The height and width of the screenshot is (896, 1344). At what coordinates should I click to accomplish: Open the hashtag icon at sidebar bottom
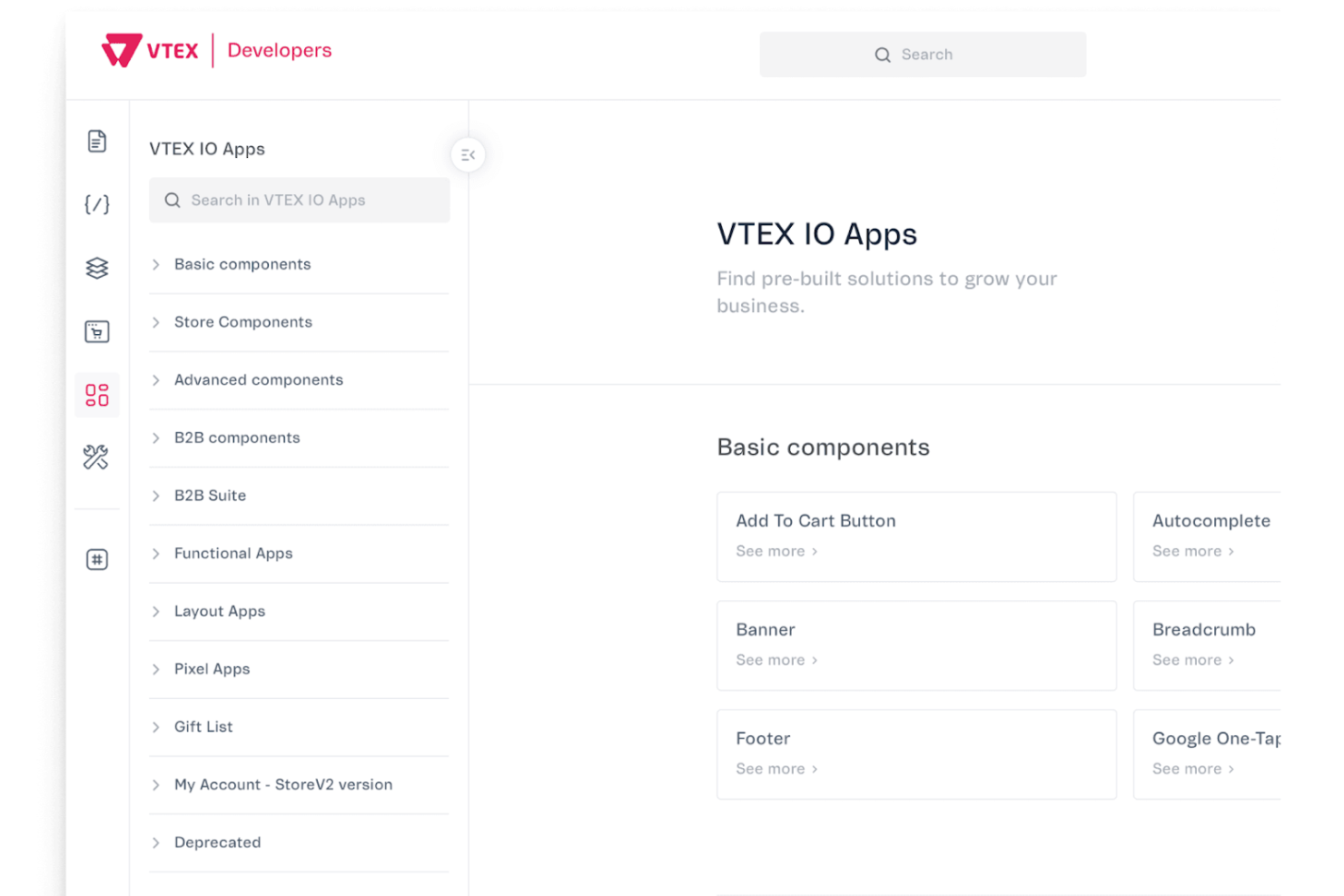tap(96, 559)
